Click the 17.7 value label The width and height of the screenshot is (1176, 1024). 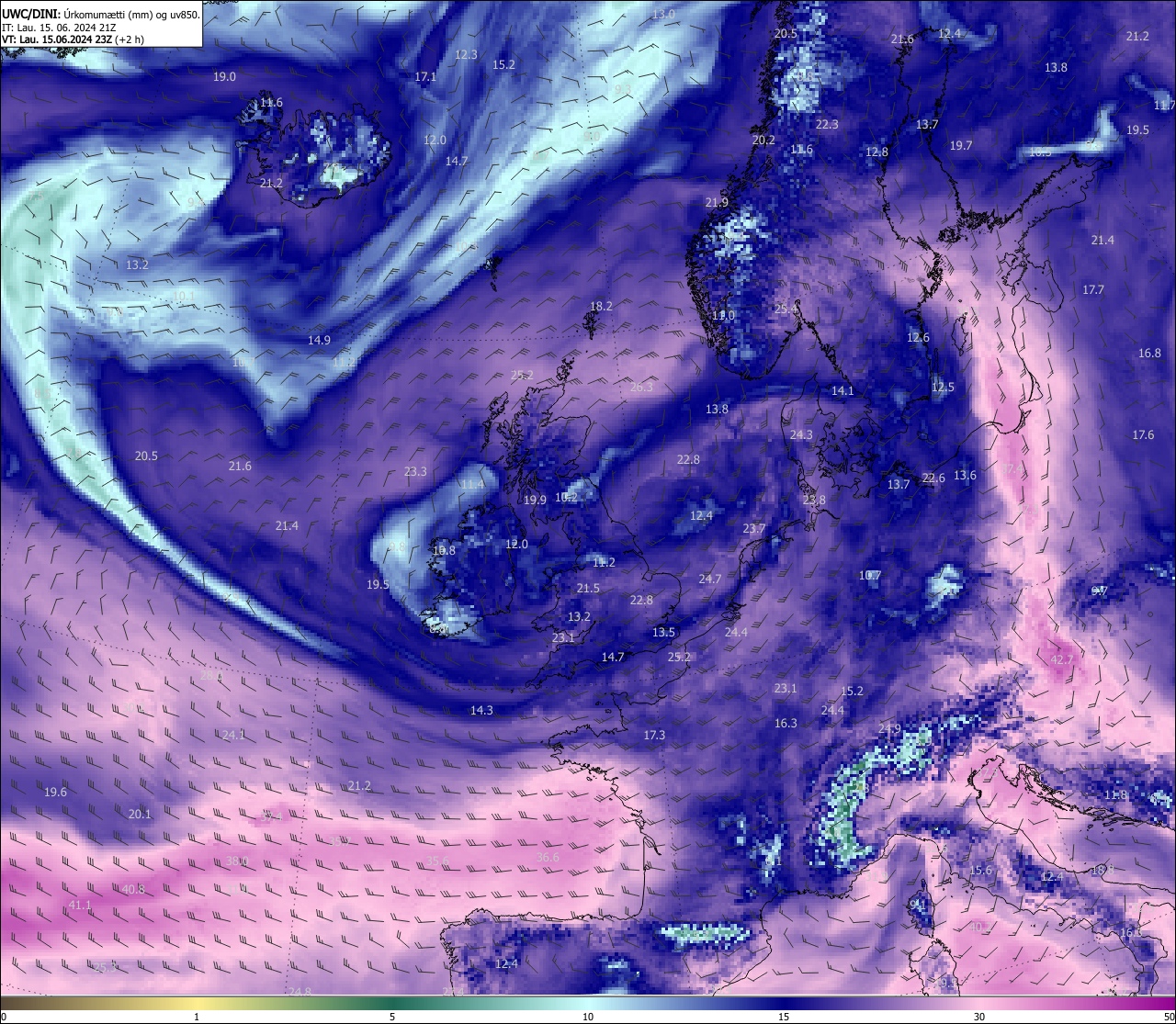click(x=1093, y=290)
